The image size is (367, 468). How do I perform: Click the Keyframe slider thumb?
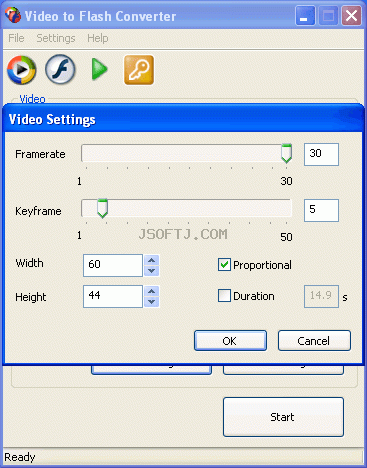[102, 209]
